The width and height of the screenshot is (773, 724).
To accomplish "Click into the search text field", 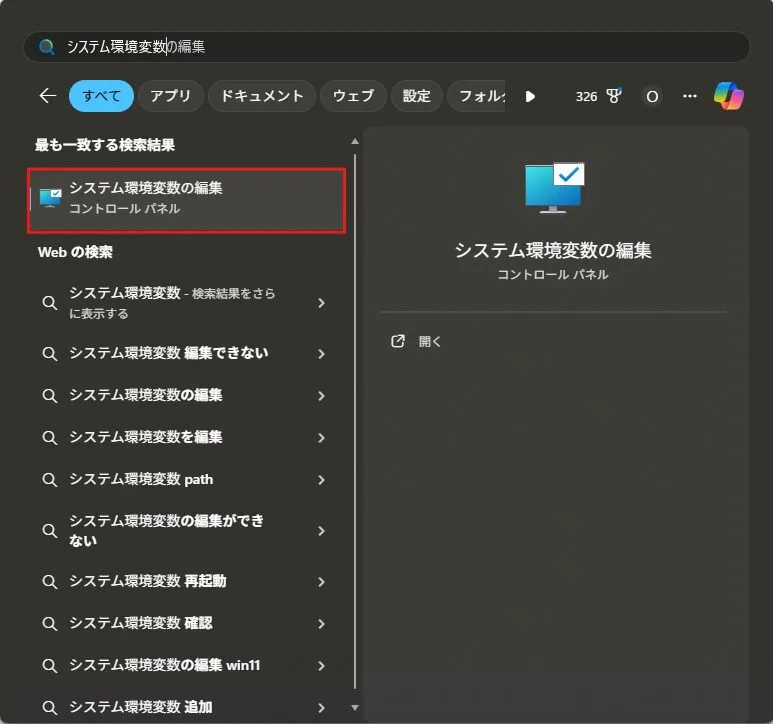I will point(387,47).
